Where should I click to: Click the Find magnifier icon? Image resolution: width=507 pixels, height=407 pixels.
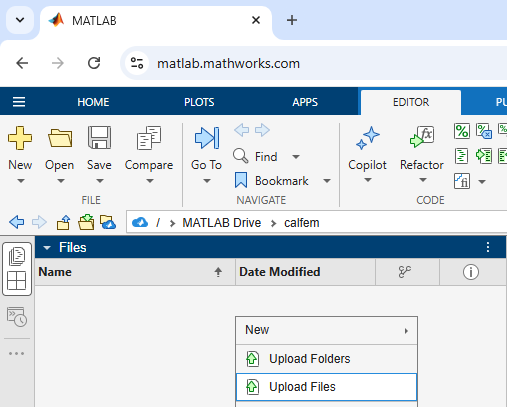click(240, 156)
